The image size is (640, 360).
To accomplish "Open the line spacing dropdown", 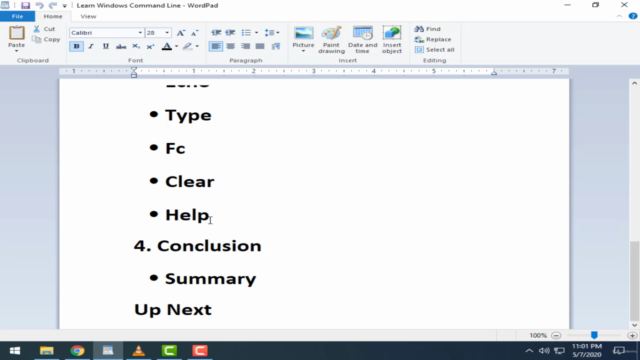I will point(271,33).
